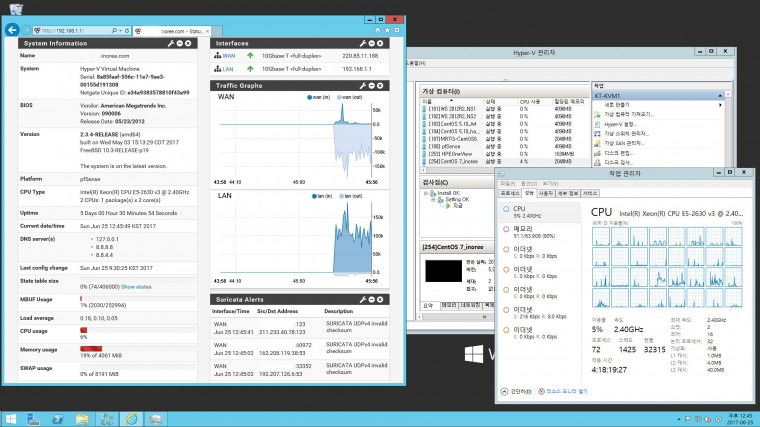This screenshot has width=760, height=427.
Task: Open File Explorer from taskbar
Action: coord(82,419)
